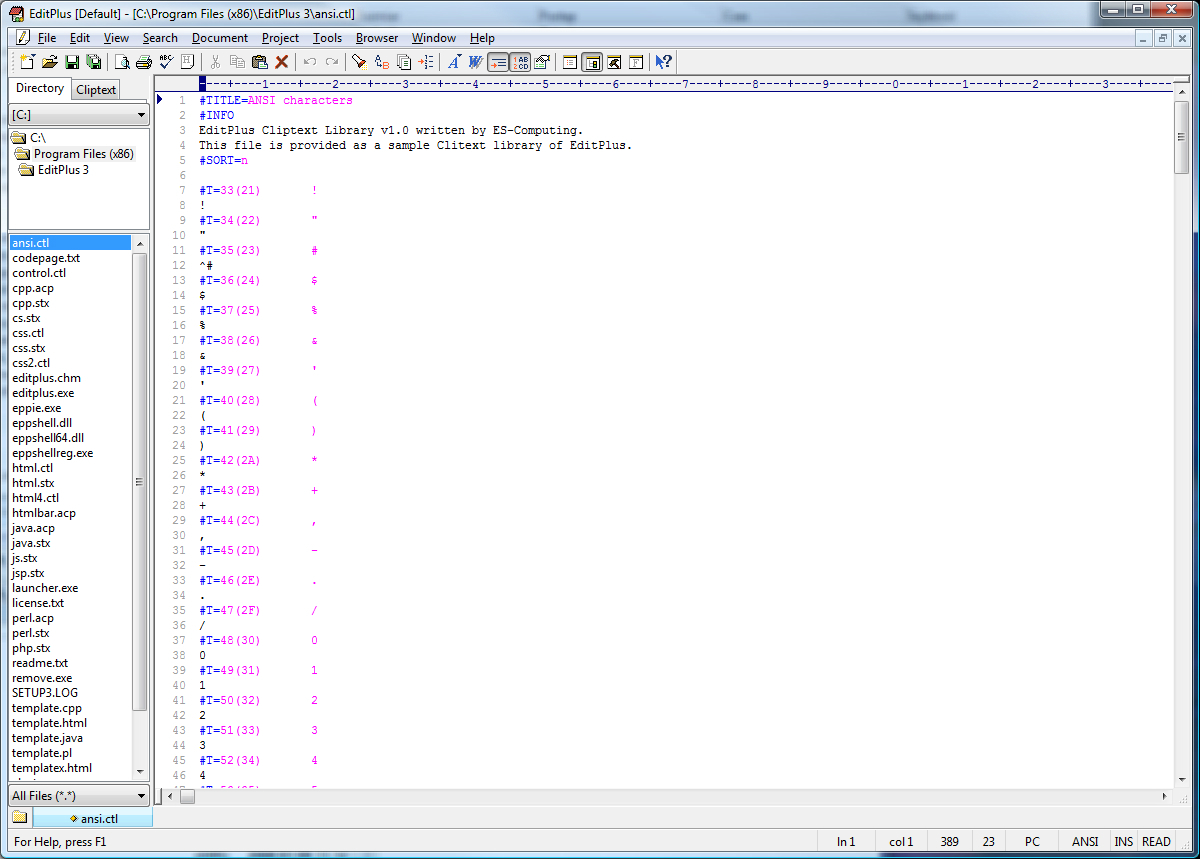Click the Replace icon in toolbar
The height and width of the screenshot is (859, 1200).
(381, 62)
